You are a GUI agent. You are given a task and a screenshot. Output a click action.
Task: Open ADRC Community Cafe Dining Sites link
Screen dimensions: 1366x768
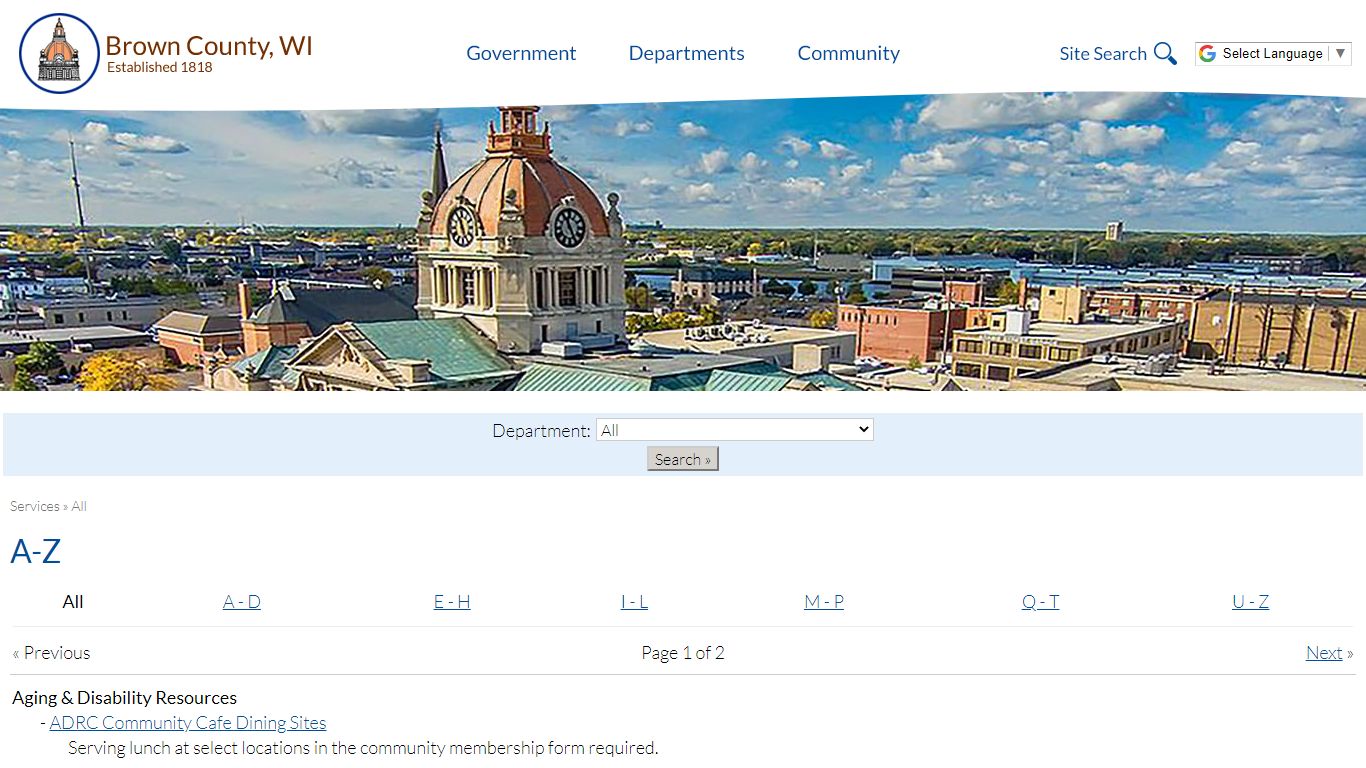(188, 723)
